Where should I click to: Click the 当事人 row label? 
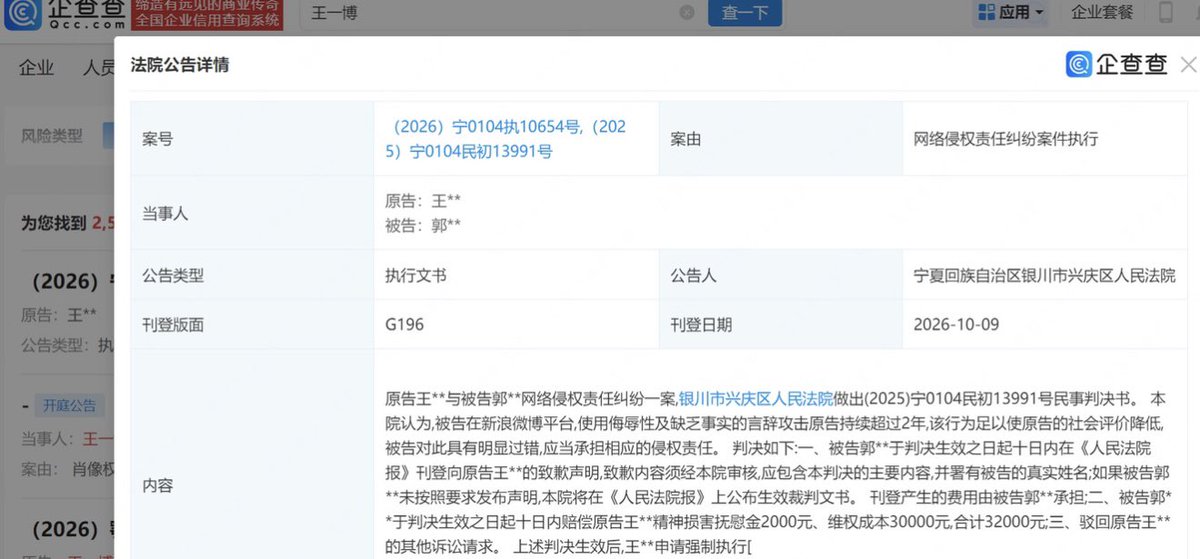pyautogui.click(x=165, y=212)
